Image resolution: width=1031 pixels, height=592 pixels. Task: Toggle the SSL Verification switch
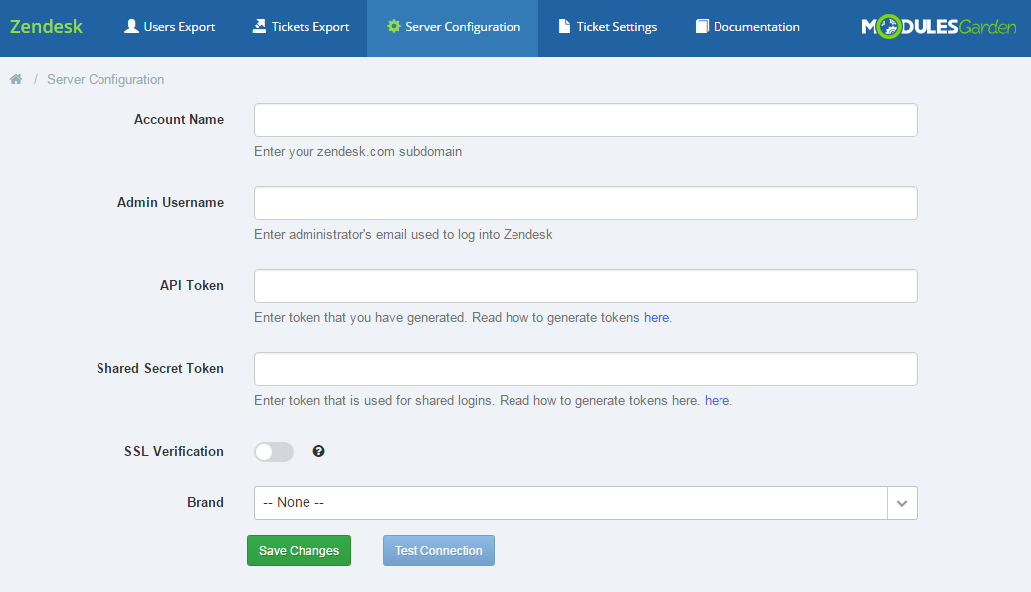274,452
